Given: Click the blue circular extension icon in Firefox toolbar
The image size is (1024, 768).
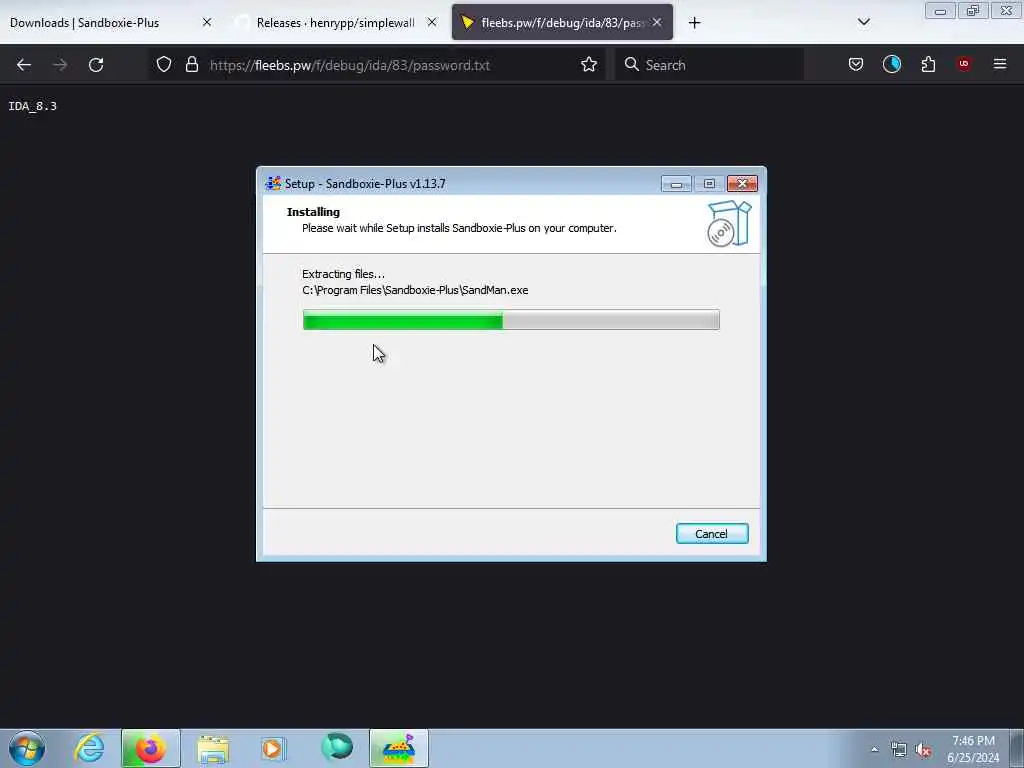Looking at the screenshot, I should point(891,64).
